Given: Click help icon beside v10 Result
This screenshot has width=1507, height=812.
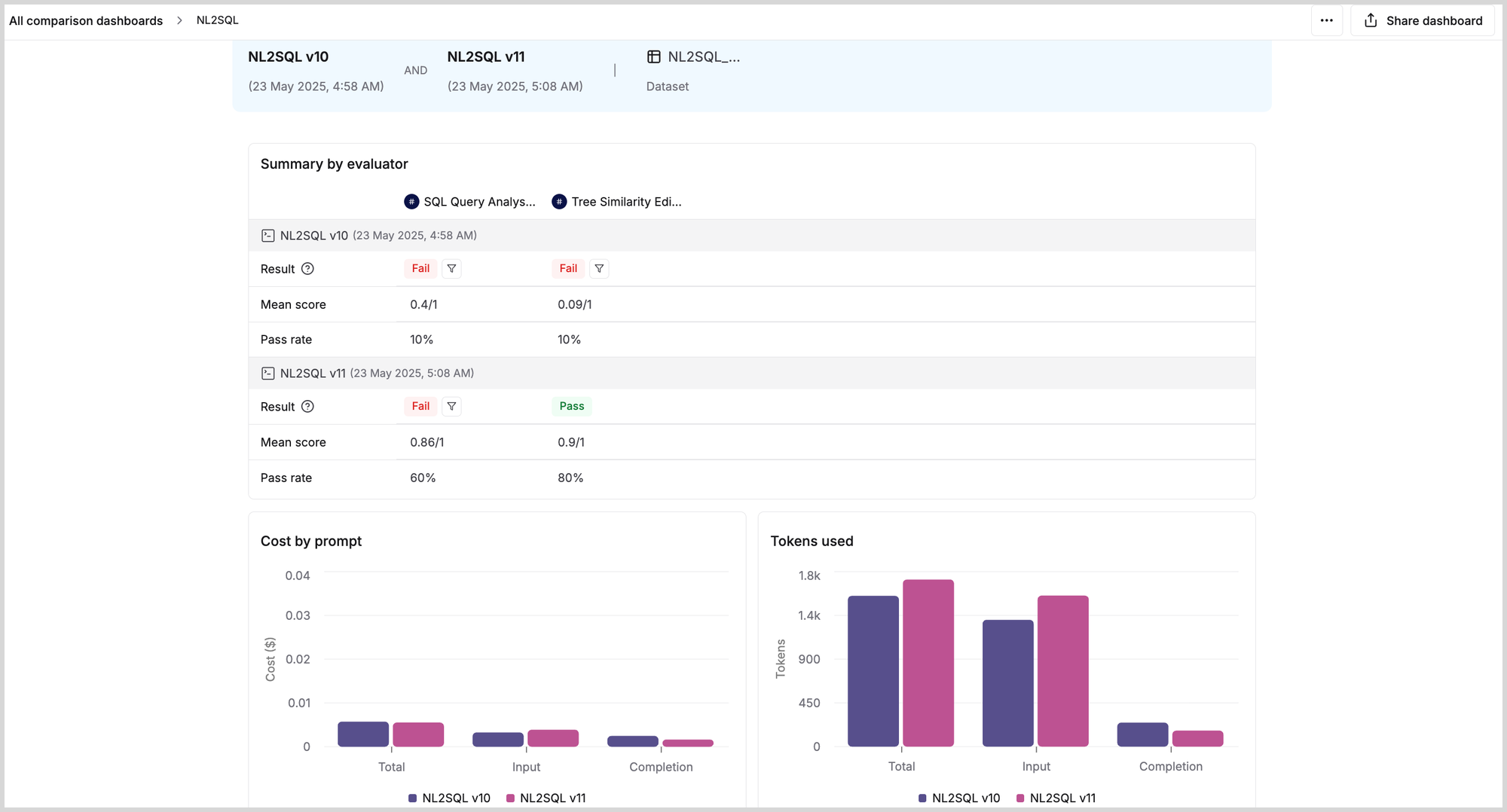Looking at the screenshot, I should (307, 269).
